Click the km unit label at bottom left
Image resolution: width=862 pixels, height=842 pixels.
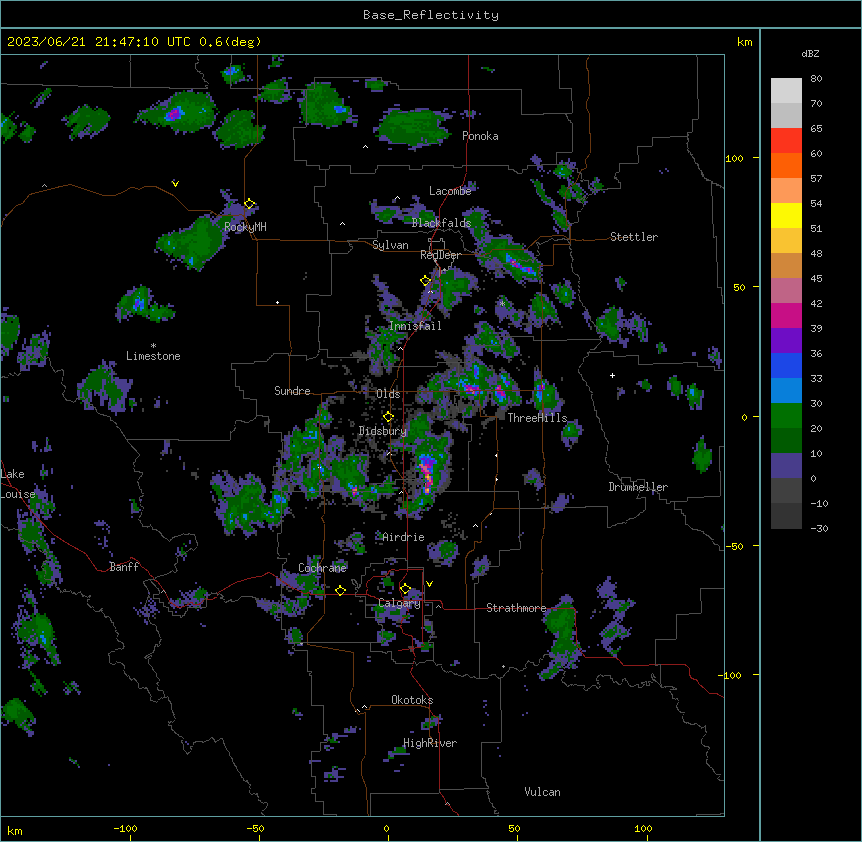pos(15,831)
